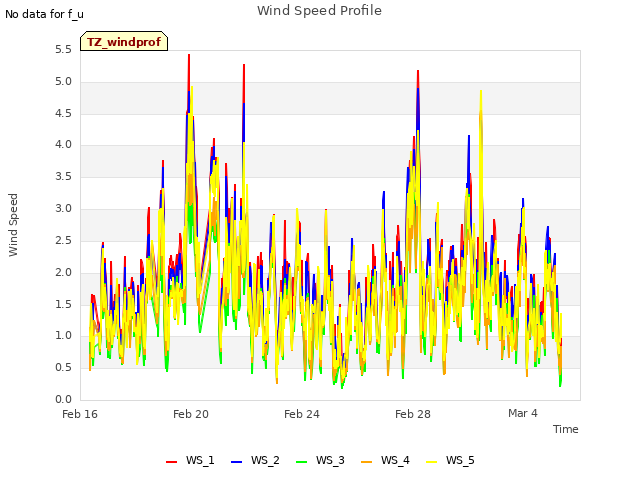Click the red WS_1 legend color marker
640x480 pixels.
click(x=171, y=462)
